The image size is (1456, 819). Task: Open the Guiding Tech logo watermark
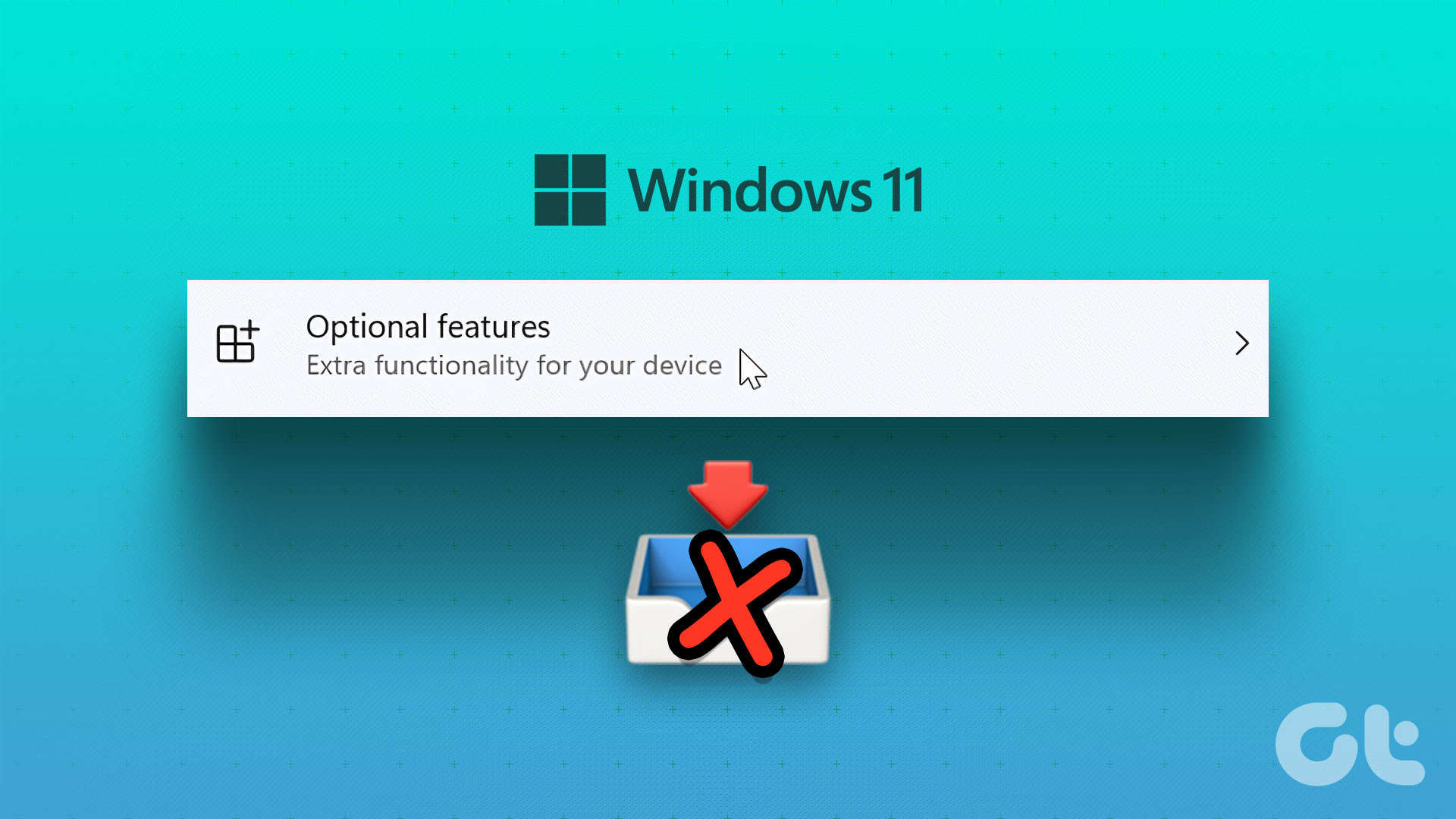pos(1350,744)
